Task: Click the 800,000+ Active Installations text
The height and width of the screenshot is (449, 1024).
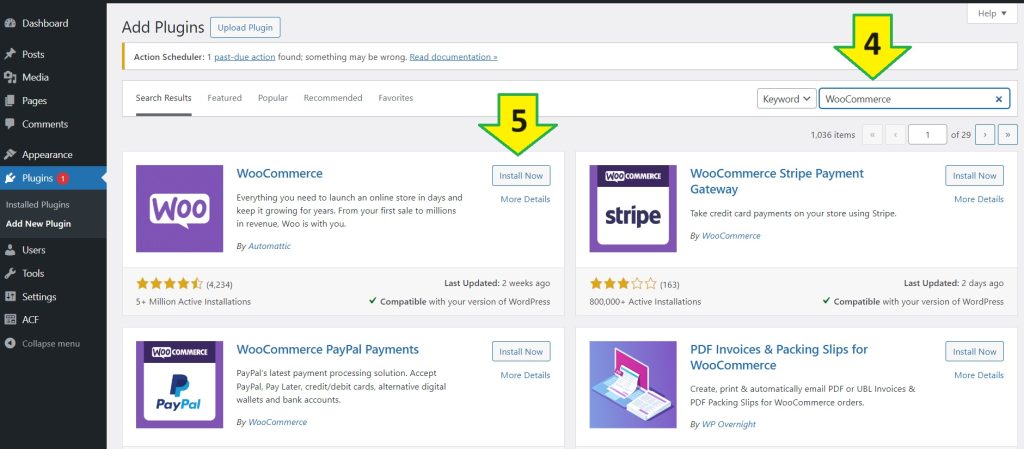Action: tap(645, 302)
